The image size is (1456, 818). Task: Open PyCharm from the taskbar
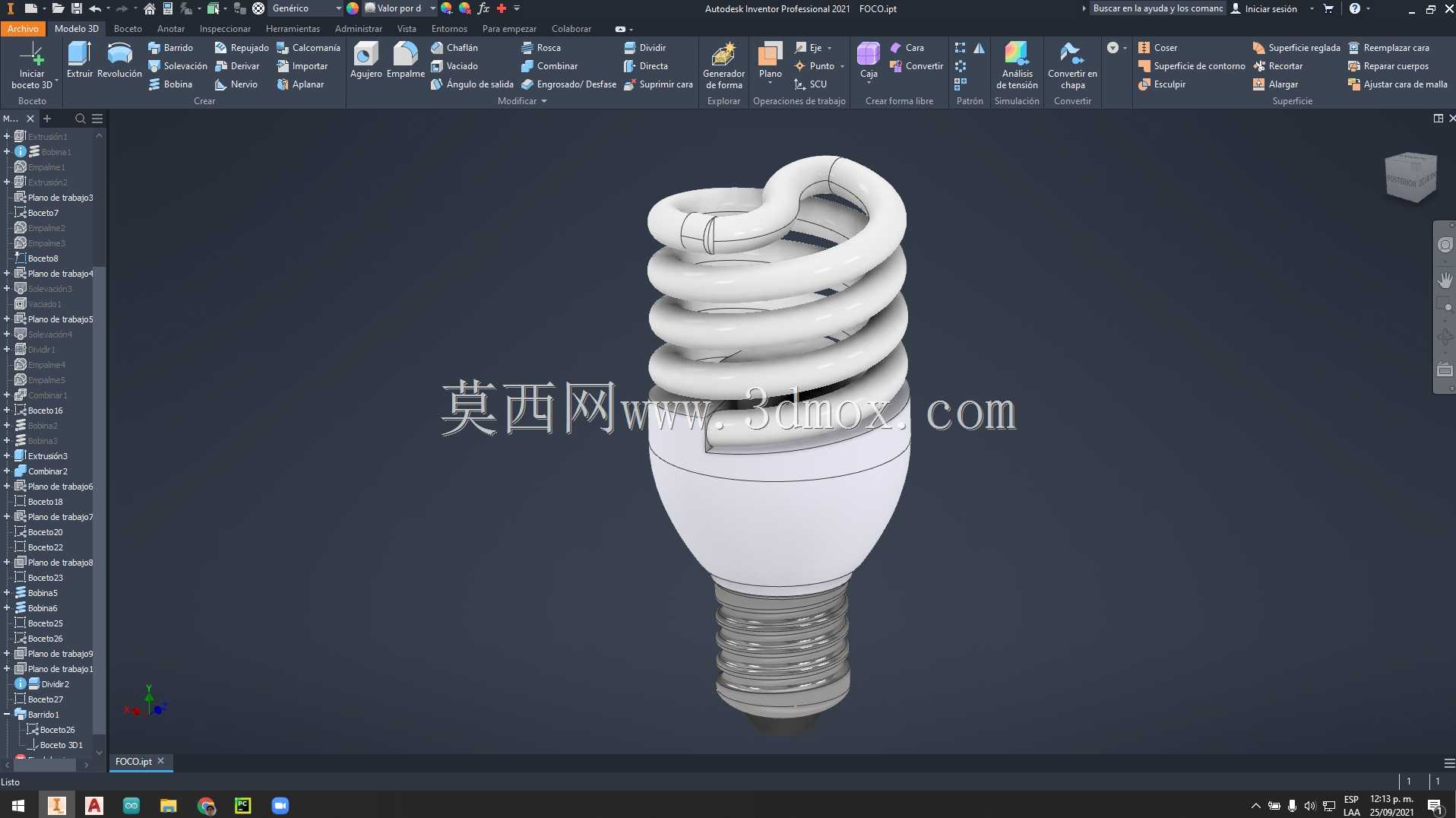click(243, 805)
